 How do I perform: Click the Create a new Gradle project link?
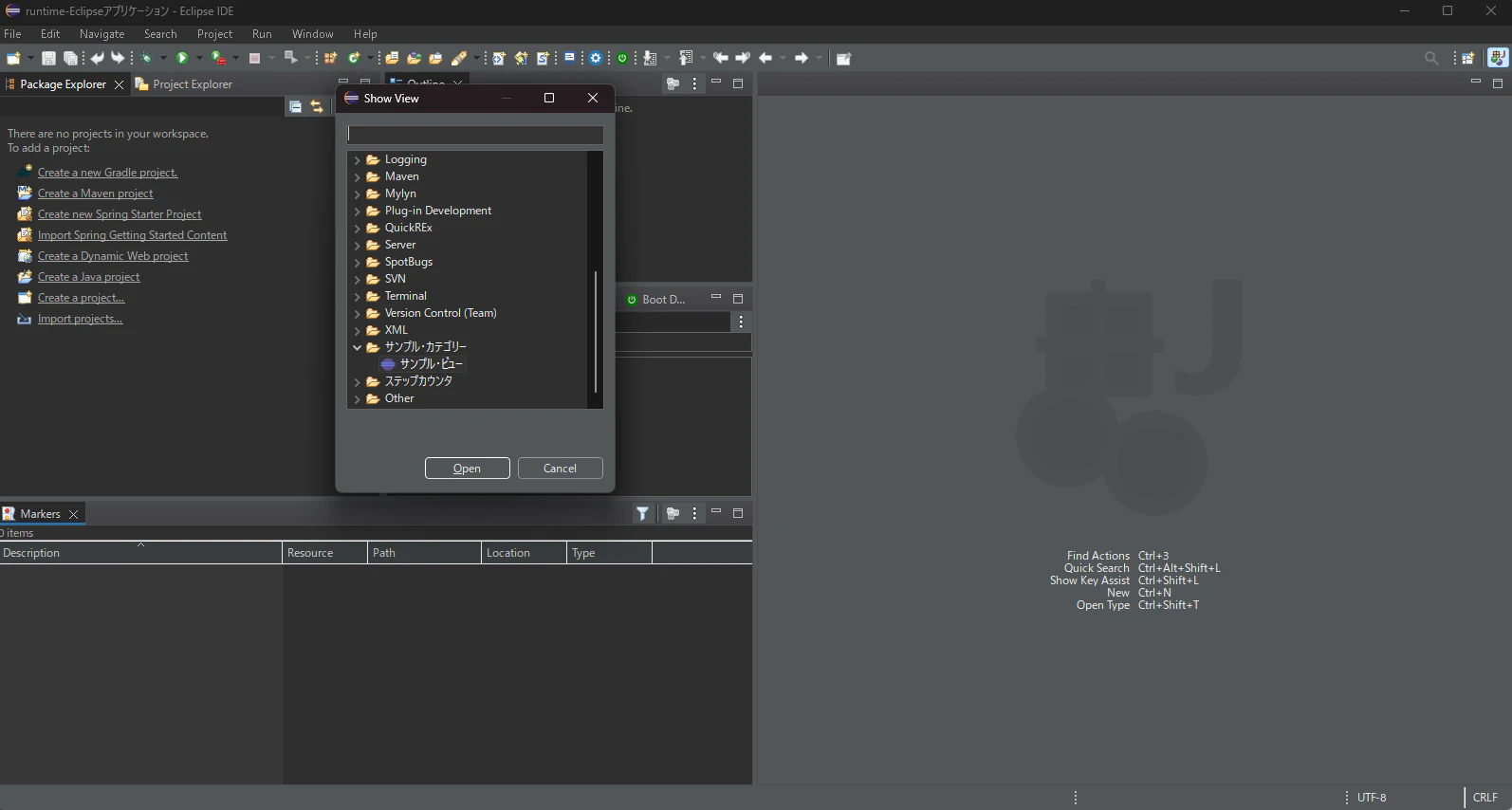107,173
